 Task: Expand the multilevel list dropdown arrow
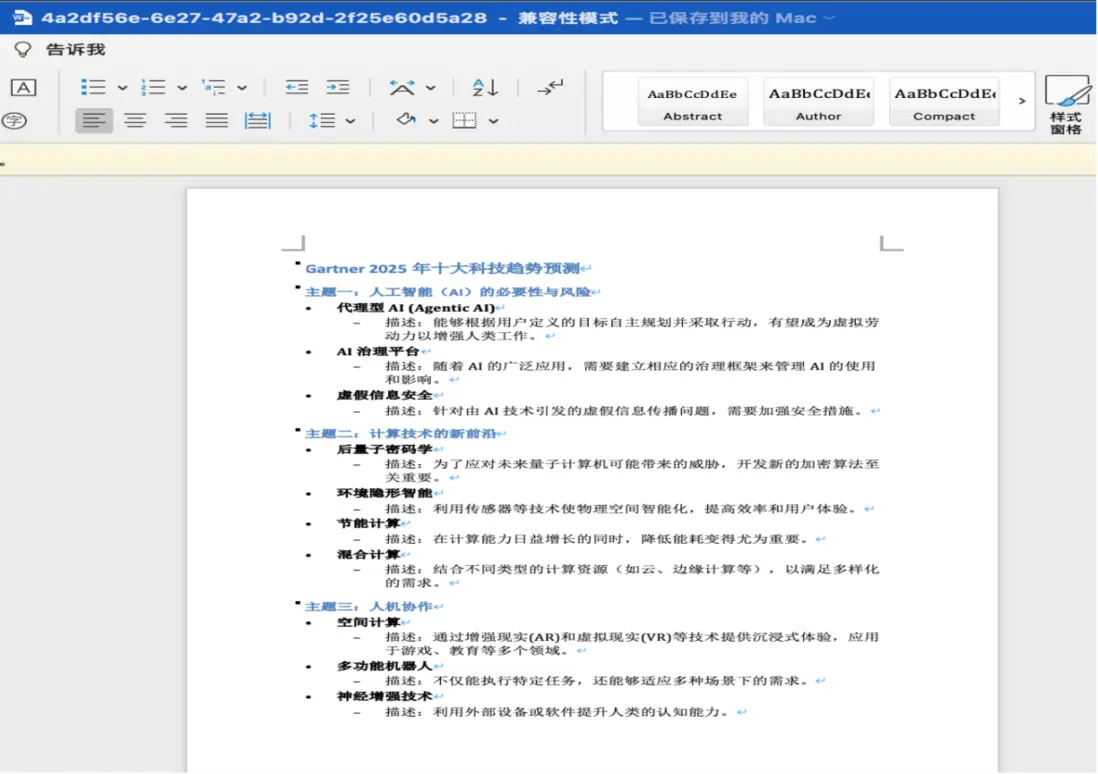[x=242, y=88]
